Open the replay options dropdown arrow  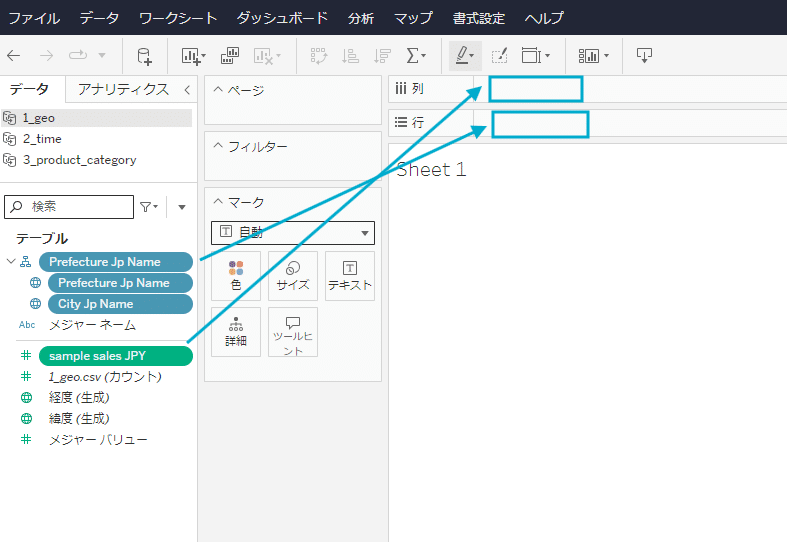[x=102, y=55]
